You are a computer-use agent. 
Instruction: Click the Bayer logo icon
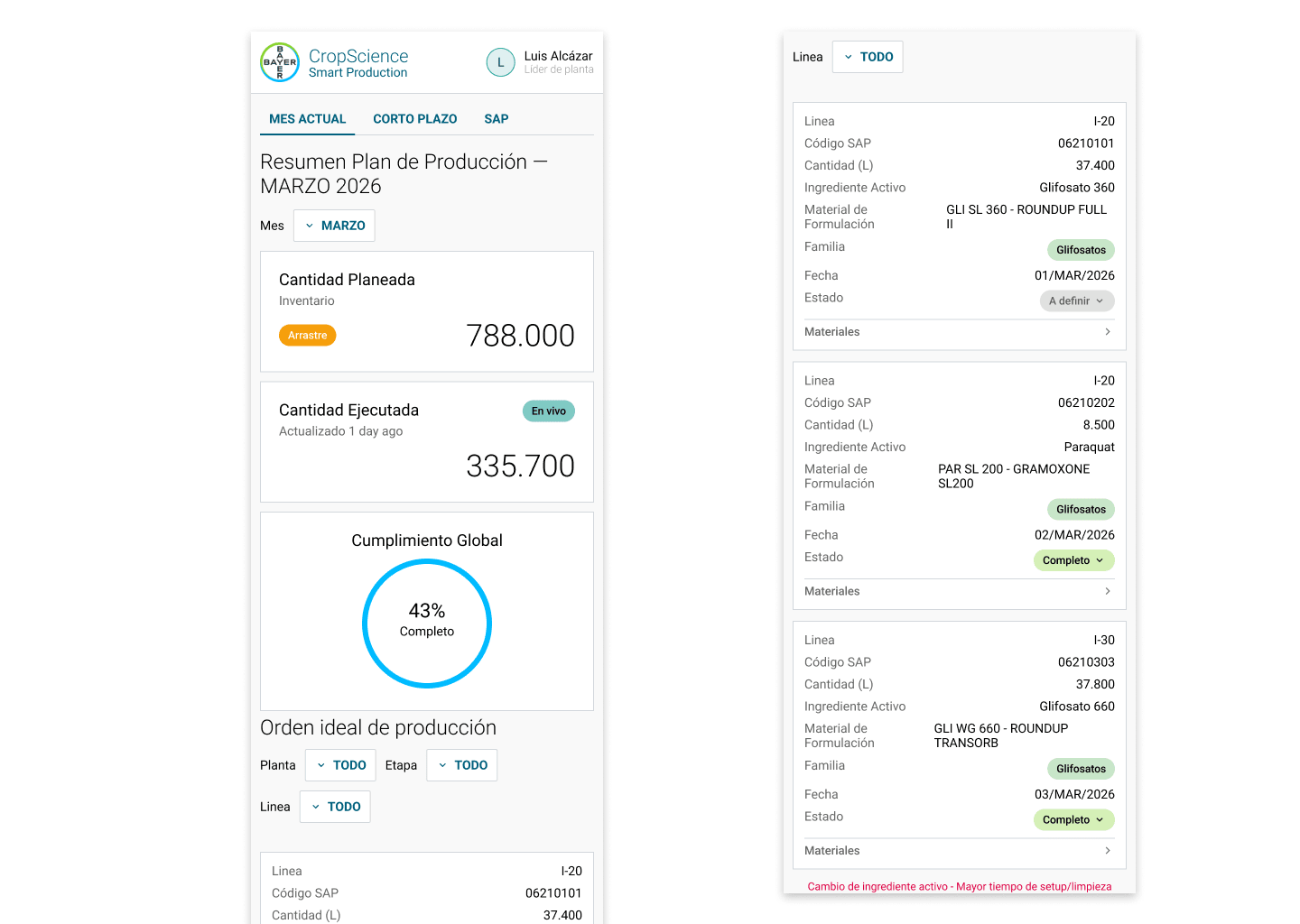280,62
